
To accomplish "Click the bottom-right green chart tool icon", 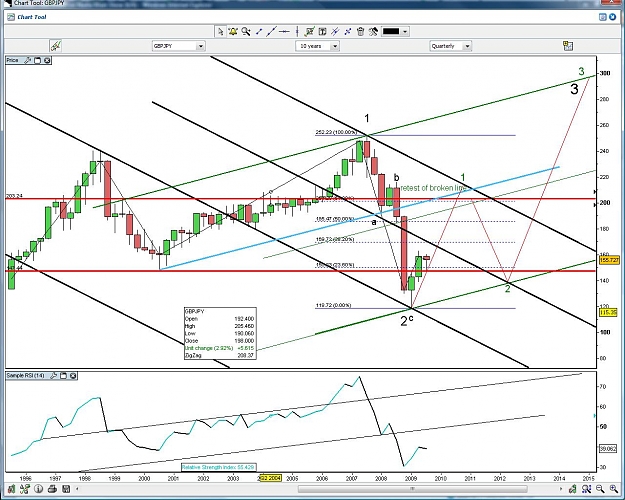I will (573, 488).
